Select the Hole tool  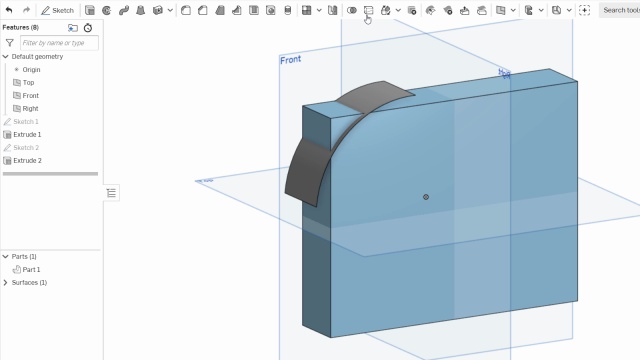point(271,10)
